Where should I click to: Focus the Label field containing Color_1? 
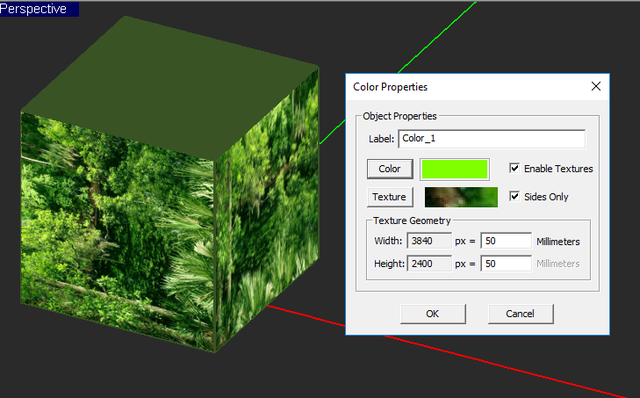(x=491, y=139)
